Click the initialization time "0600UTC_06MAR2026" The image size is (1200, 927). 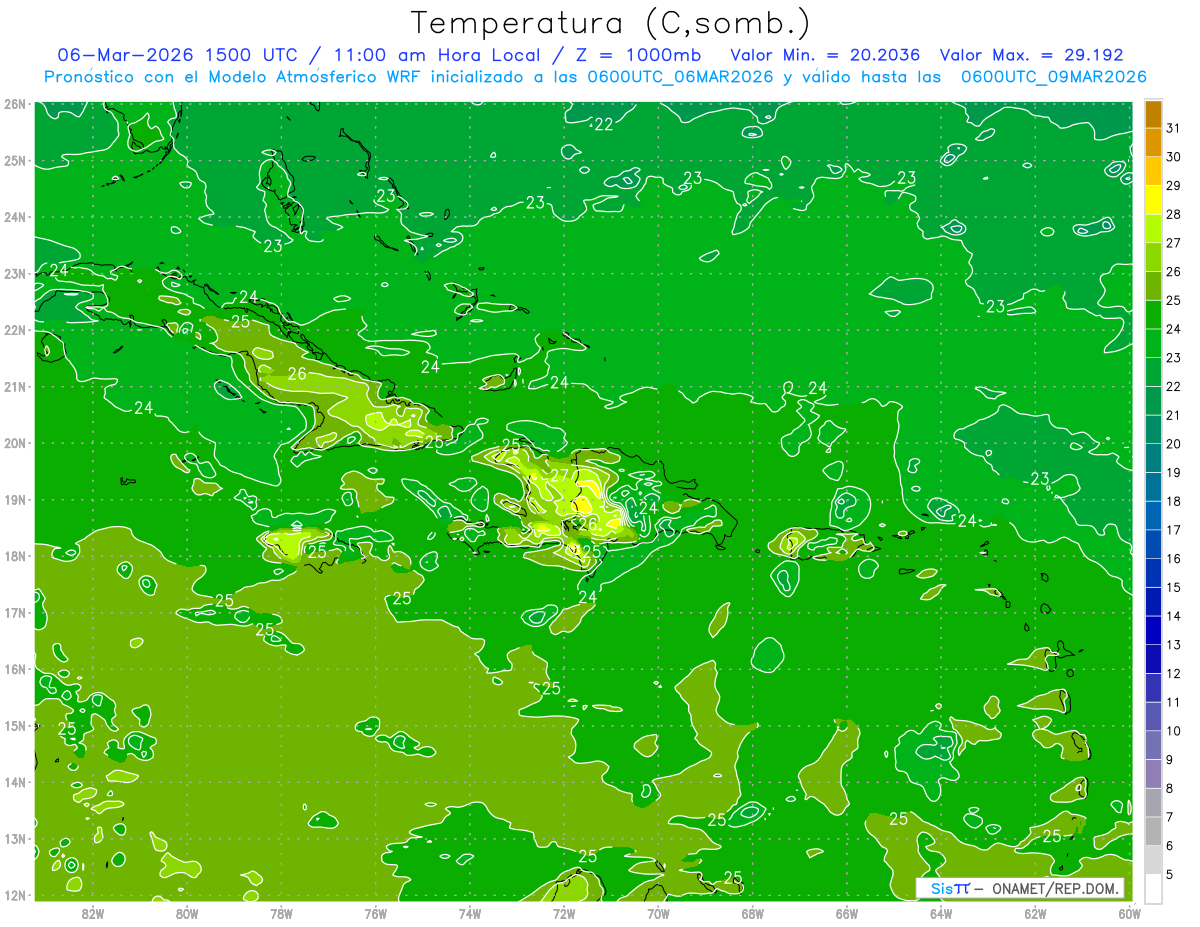(680, 76)
